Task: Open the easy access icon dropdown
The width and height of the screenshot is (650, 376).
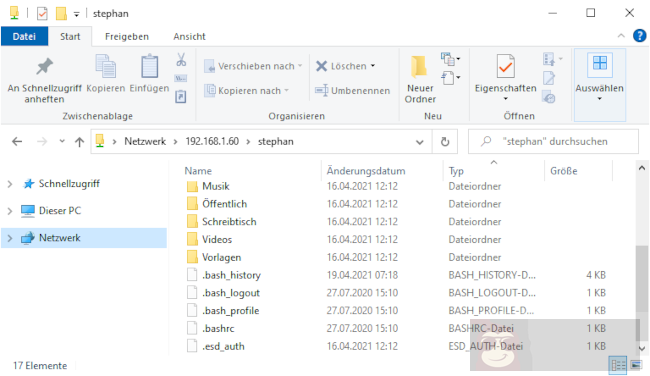Action: (451, 78)
